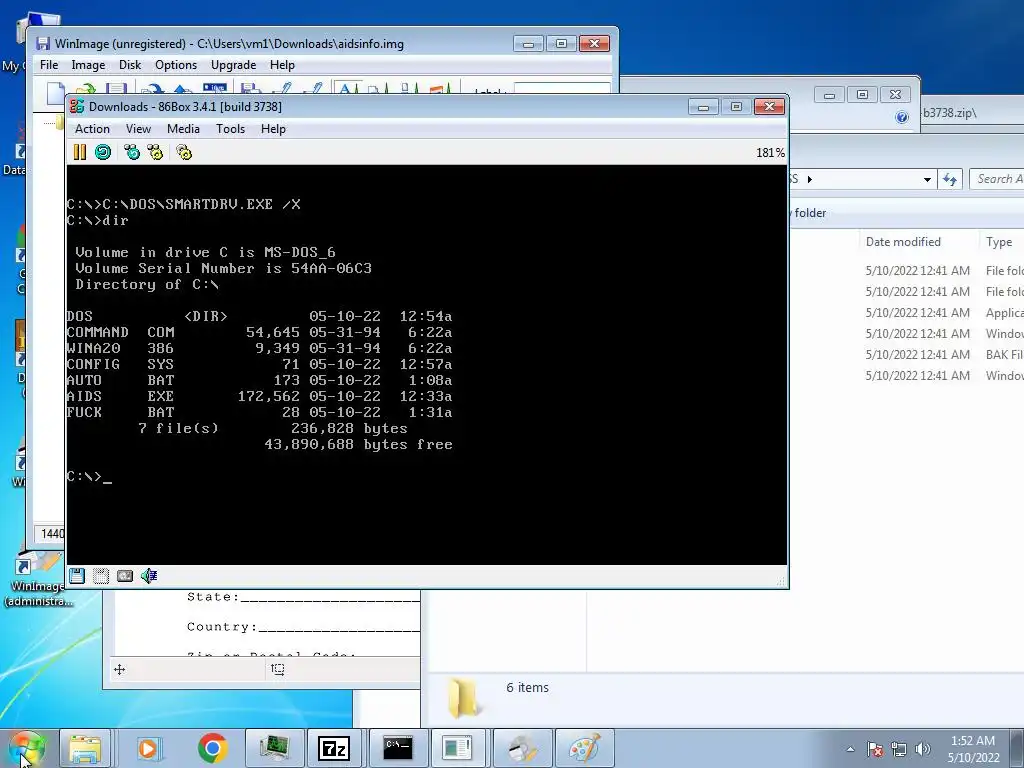Image resolution: width=1024 pixels, height=768 pixels.
Task: Send Ctrl+Alt+Del via 86Box toolbar
Action: coord(132,152)
